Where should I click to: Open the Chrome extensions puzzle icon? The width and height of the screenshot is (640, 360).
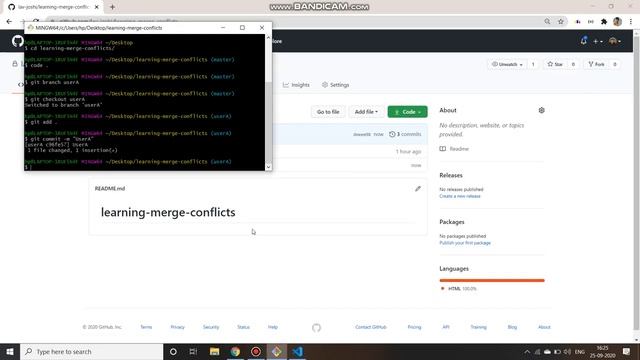click(604, 22)
